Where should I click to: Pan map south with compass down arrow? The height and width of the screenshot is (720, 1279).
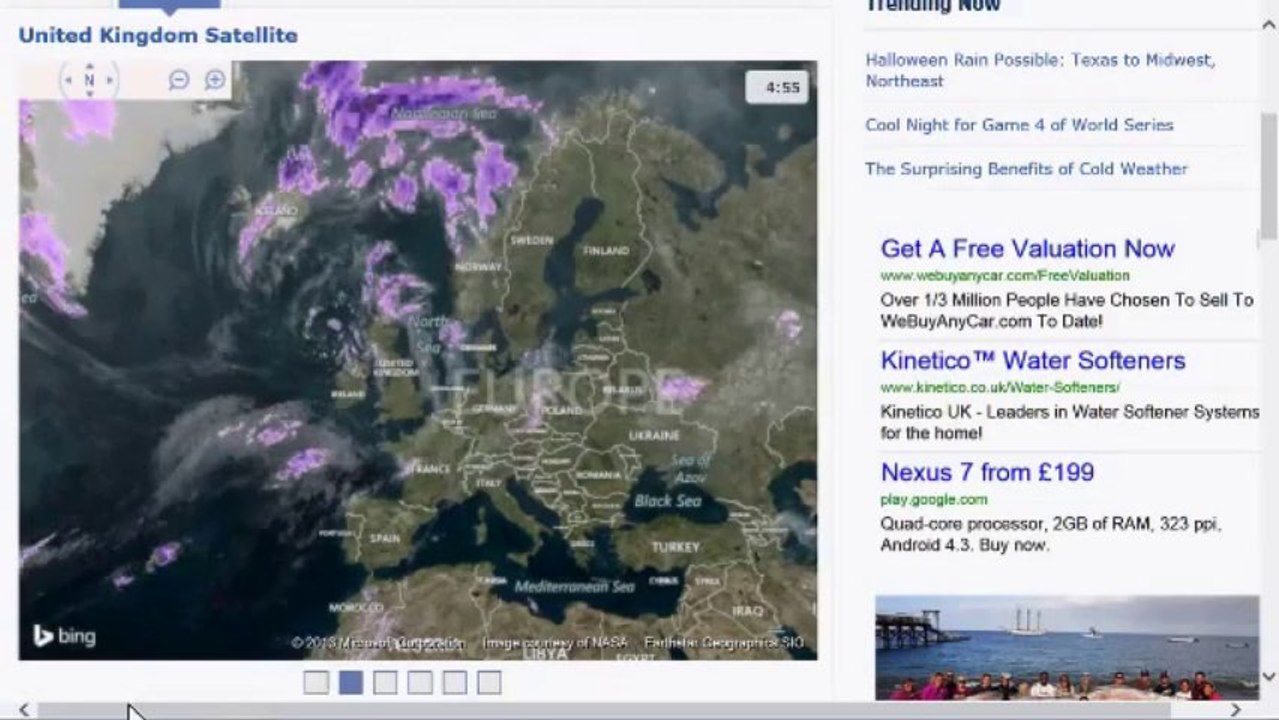tap(89, 94)
